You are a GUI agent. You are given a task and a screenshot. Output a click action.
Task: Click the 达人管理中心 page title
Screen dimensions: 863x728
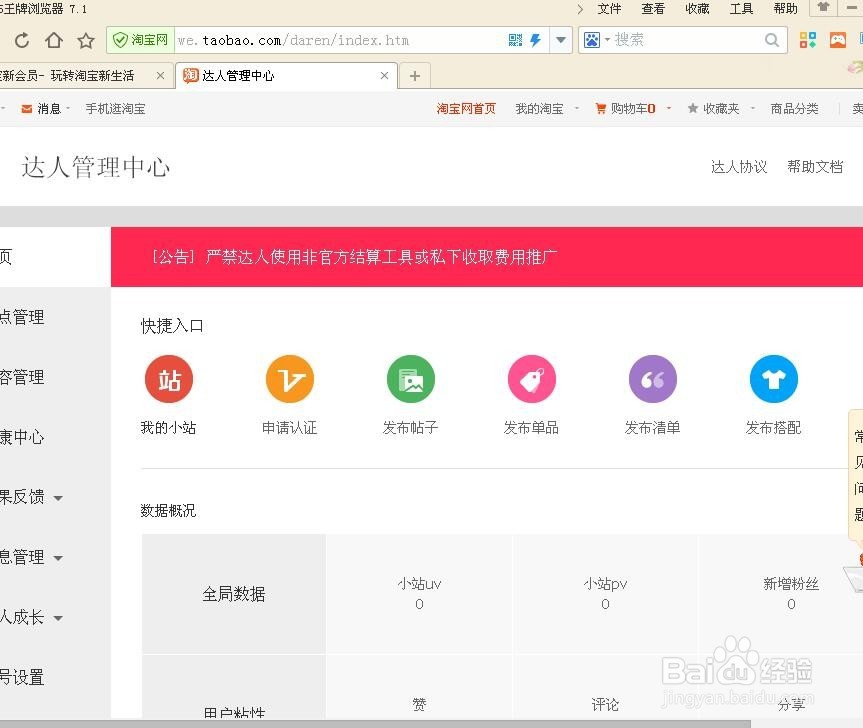coord(95,167)
